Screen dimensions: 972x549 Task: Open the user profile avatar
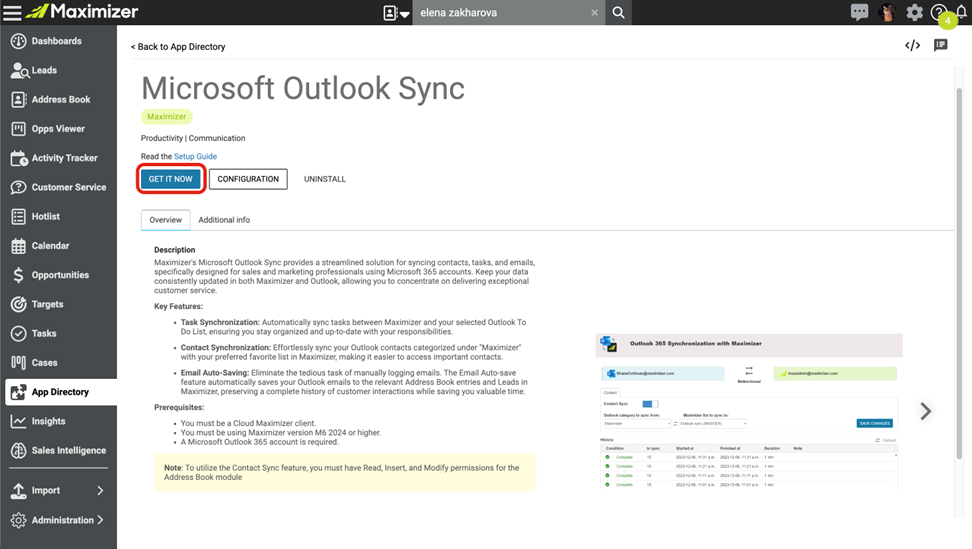[887, 12]
